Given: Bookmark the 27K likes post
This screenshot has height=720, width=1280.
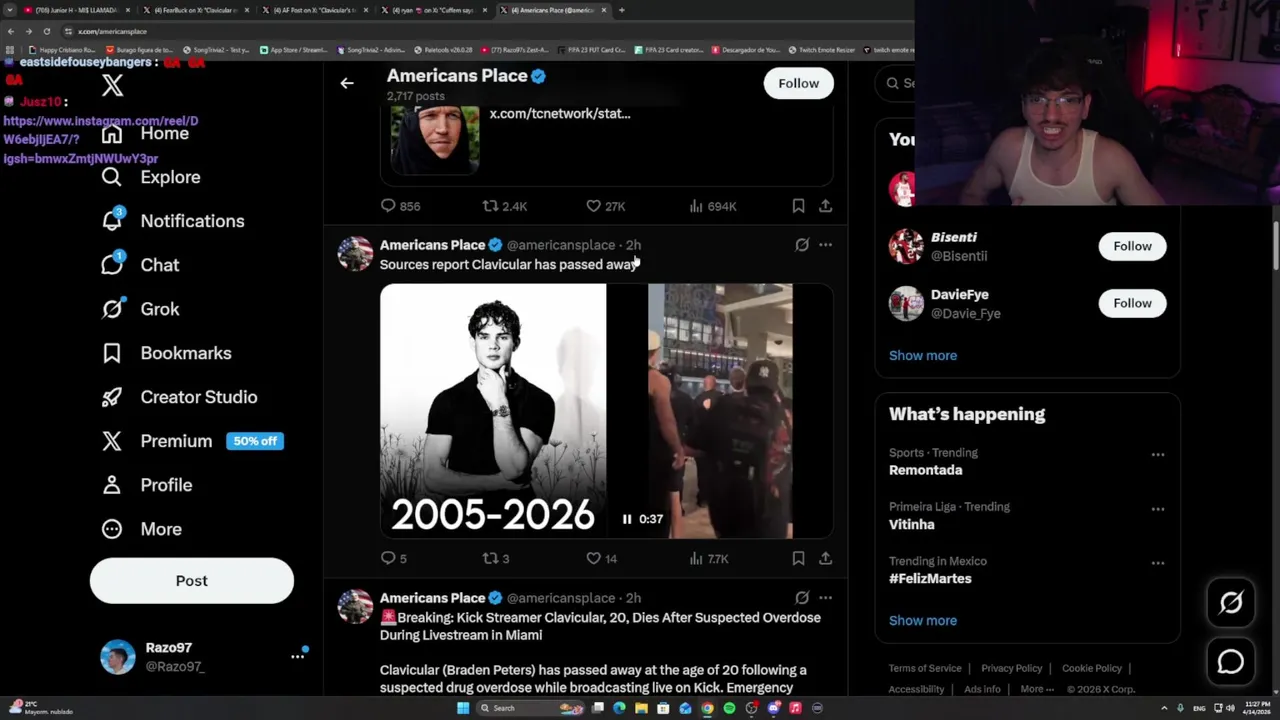Looking at the screenshot, I should [798, 206].
